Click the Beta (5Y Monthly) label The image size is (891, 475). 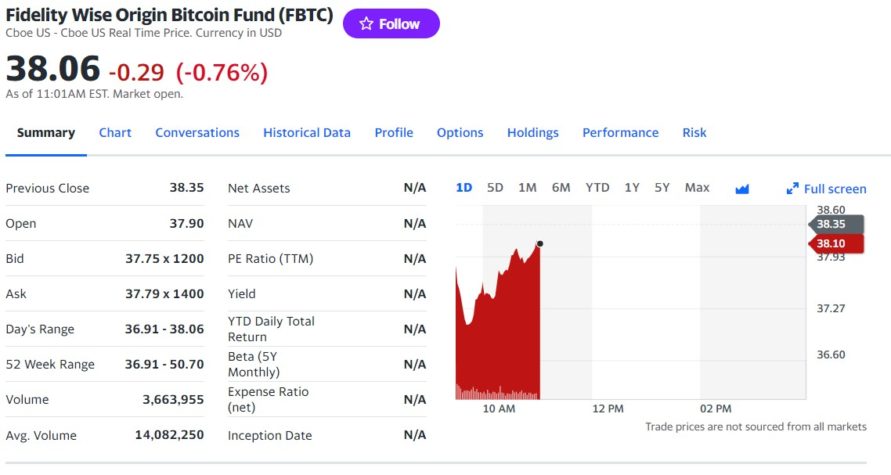[x=254, y=364]
